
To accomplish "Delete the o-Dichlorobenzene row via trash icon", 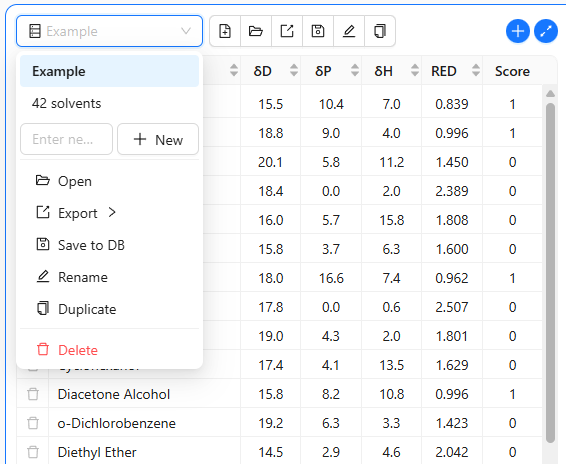I will click(x=33, y=423).
